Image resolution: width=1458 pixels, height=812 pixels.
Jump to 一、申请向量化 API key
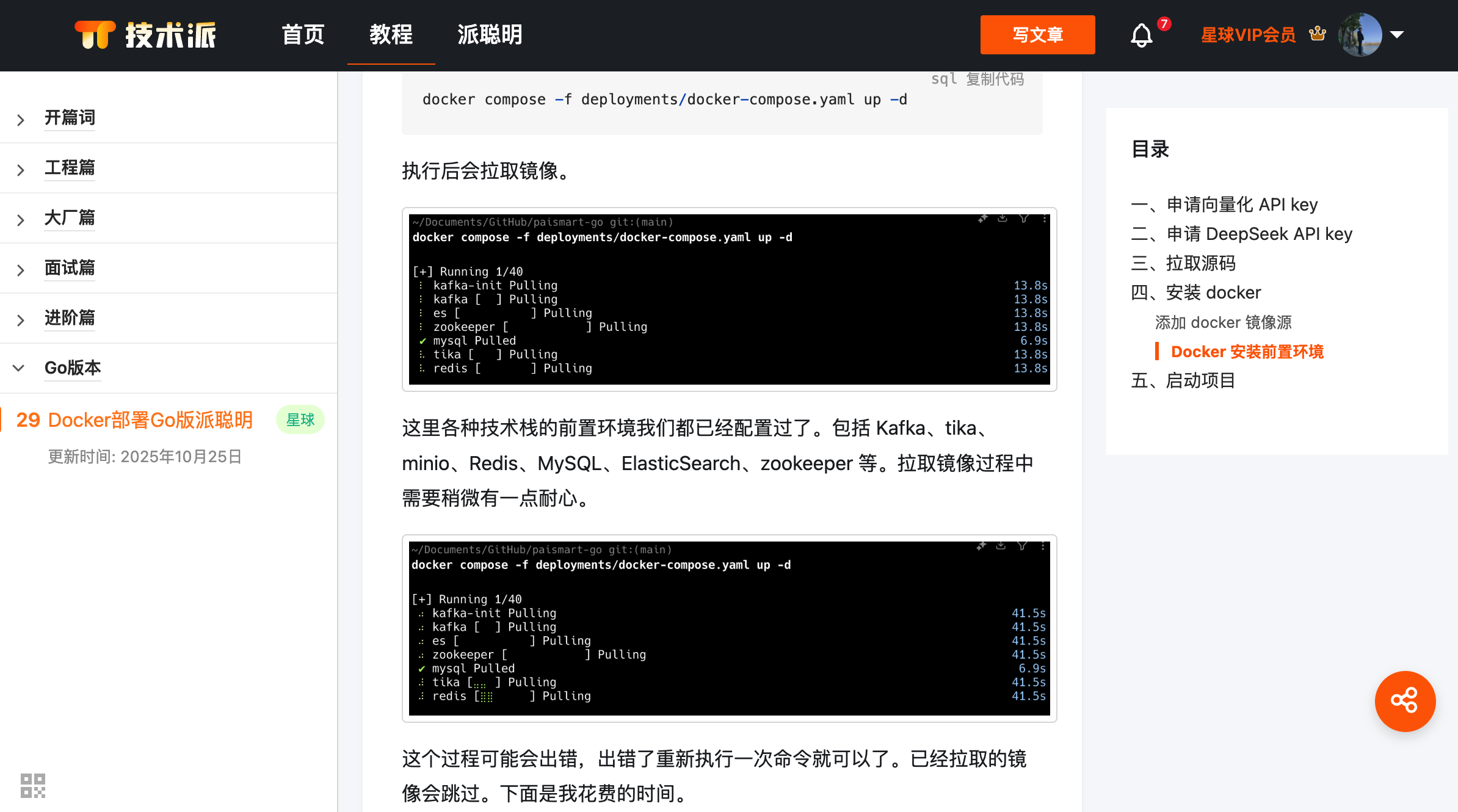pyautogui.click(x=1224, y=205)
